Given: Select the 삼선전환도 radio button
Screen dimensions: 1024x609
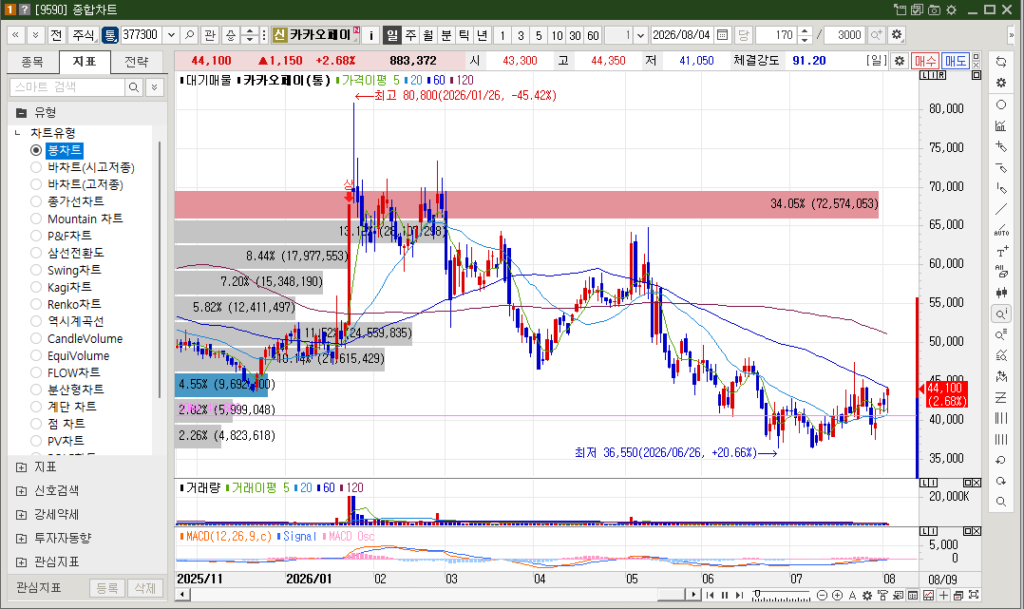Looking at the screenshot, I should click(x=36, y=253).
